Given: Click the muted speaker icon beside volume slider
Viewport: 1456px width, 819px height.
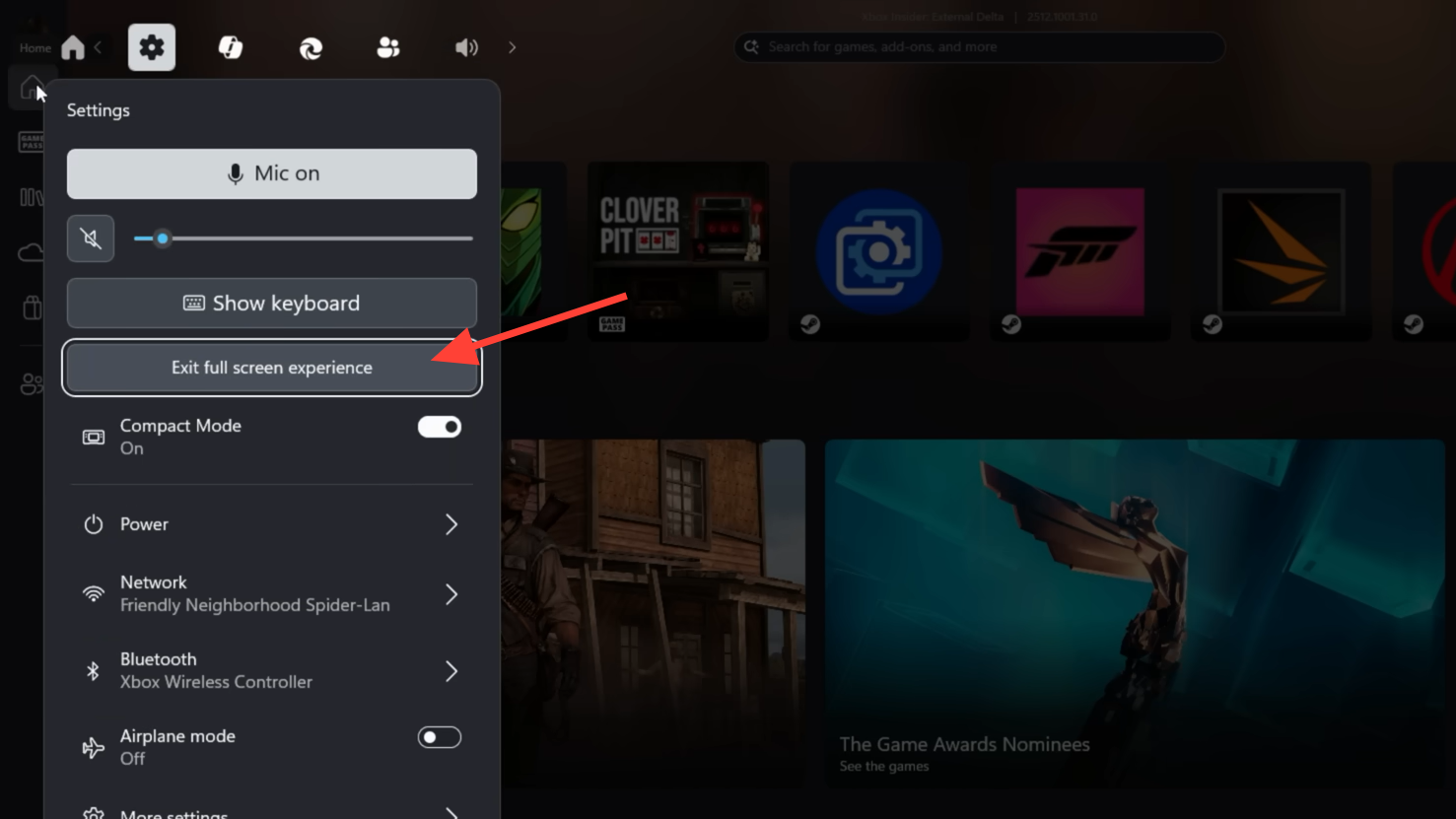Looking at the screenshot, I should click(91, 239).
